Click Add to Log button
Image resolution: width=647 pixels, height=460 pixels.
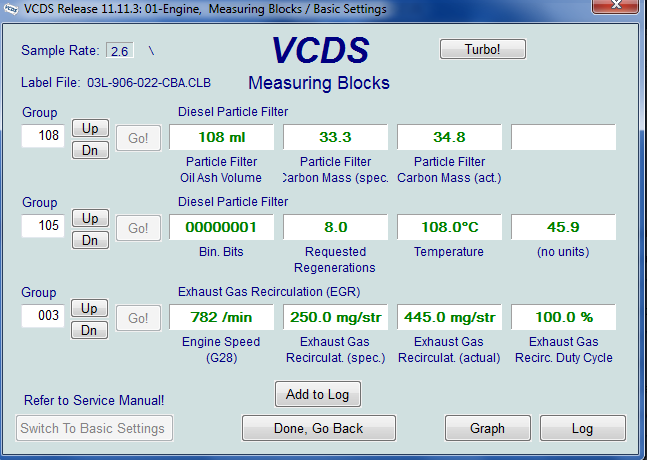[x=317, y=394]
